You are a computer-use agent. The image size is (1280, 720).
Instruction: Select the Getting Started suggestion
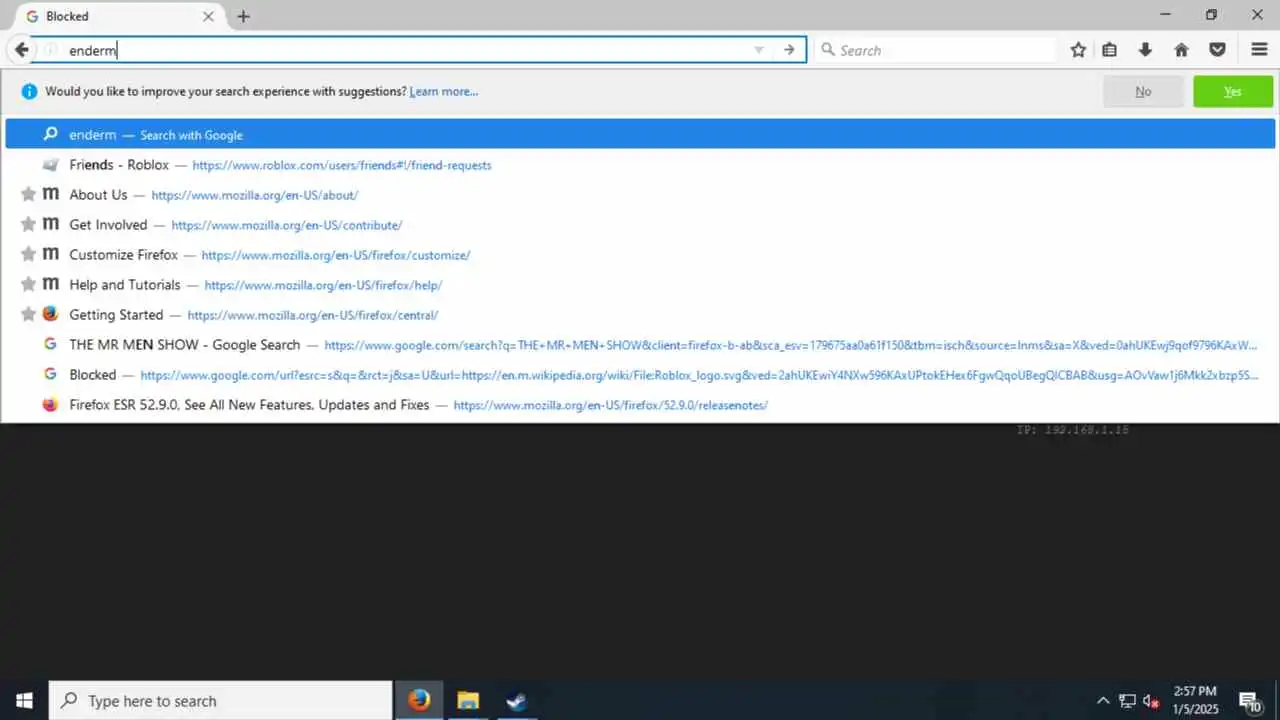coord(640,314)
